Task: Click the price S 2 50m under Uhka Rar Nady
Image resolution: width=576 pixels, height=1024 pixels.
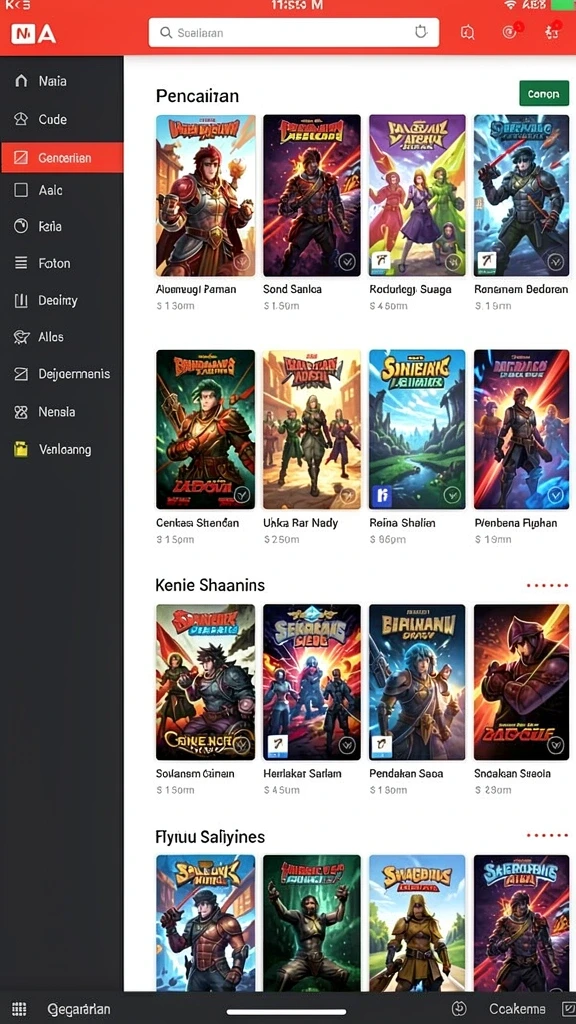Action: pyautogui.click(x=281, y=539)
